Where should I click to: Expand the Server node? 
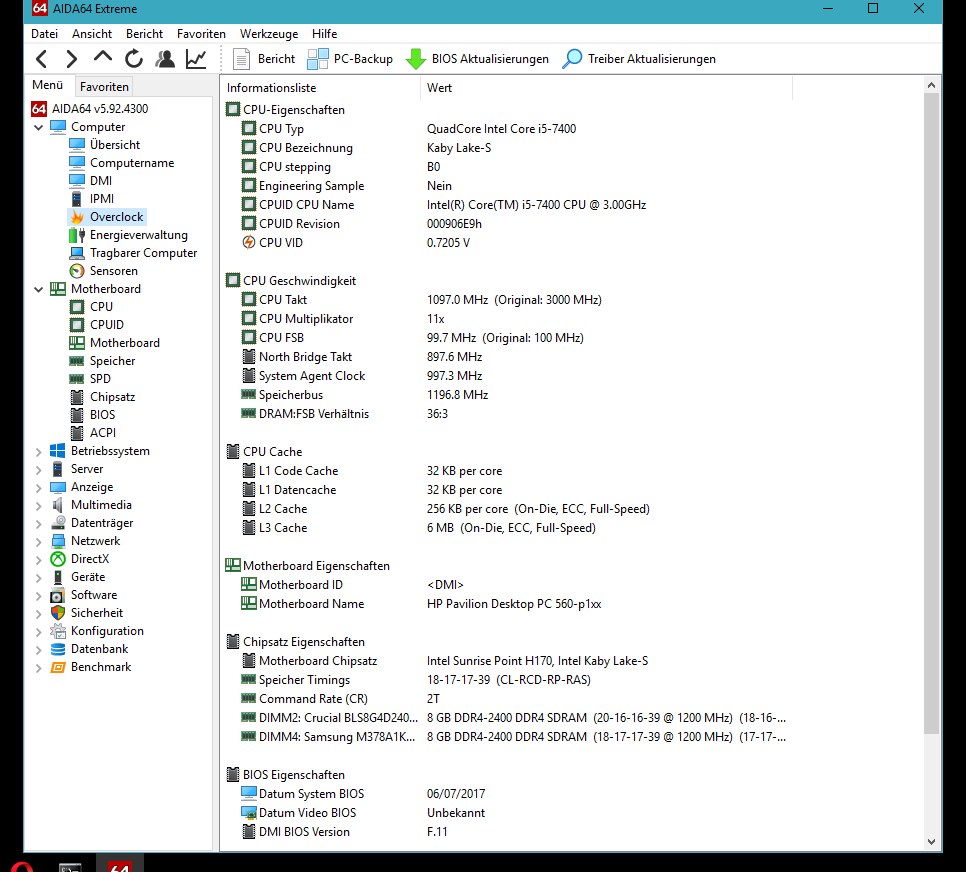[38, 470]
